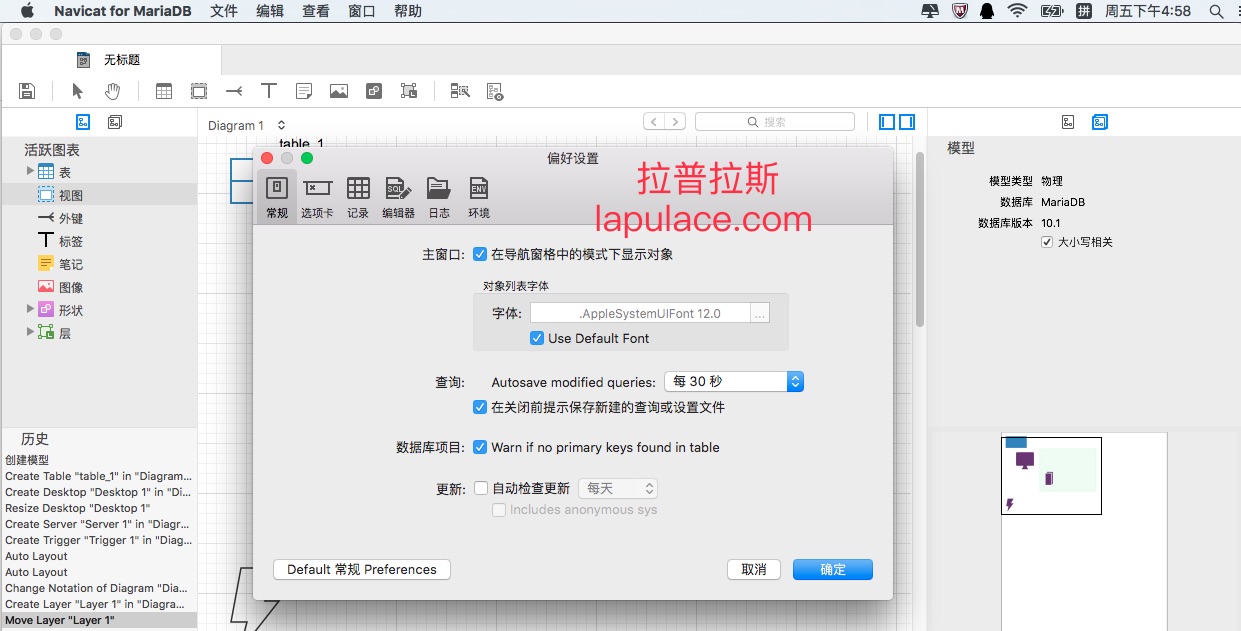Open the 每天 update frequency dropdown
Viewport: 1241px width, 631px height.
[618, 488]
